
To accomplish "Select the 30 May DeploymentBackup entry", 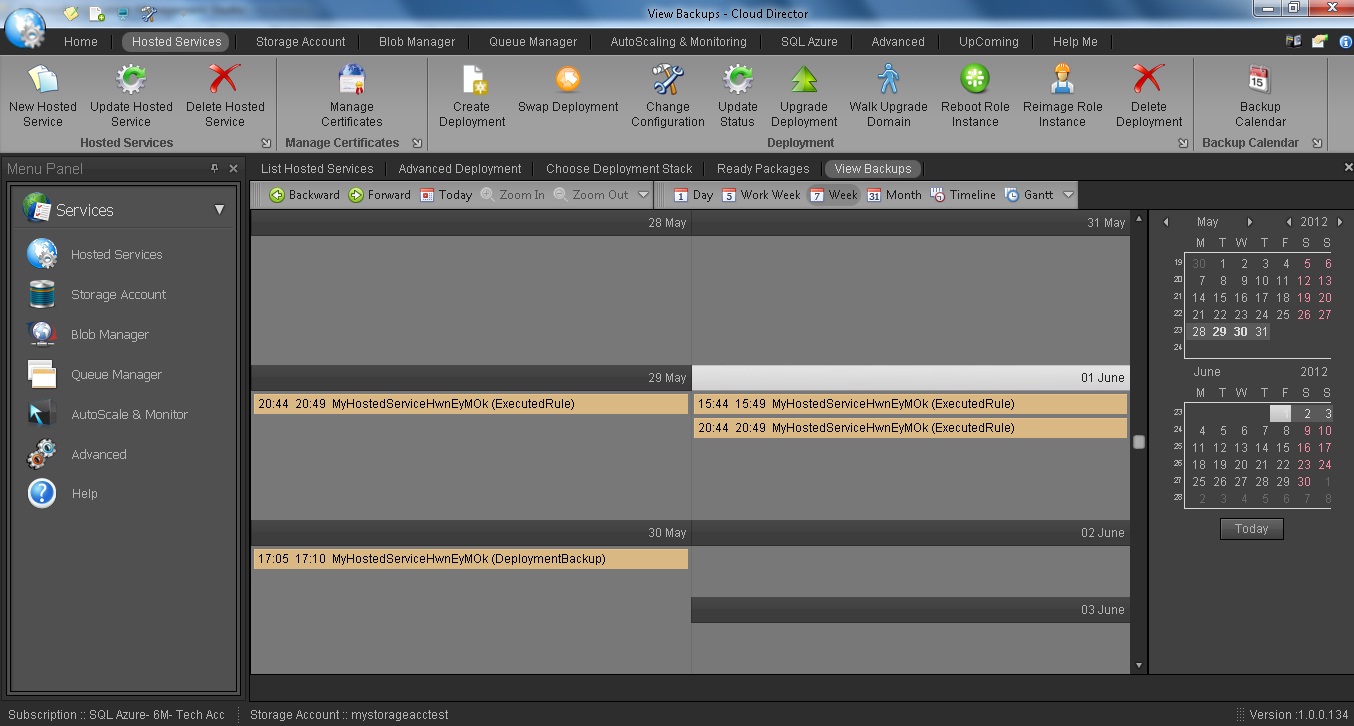I will [x=470, y=559].
